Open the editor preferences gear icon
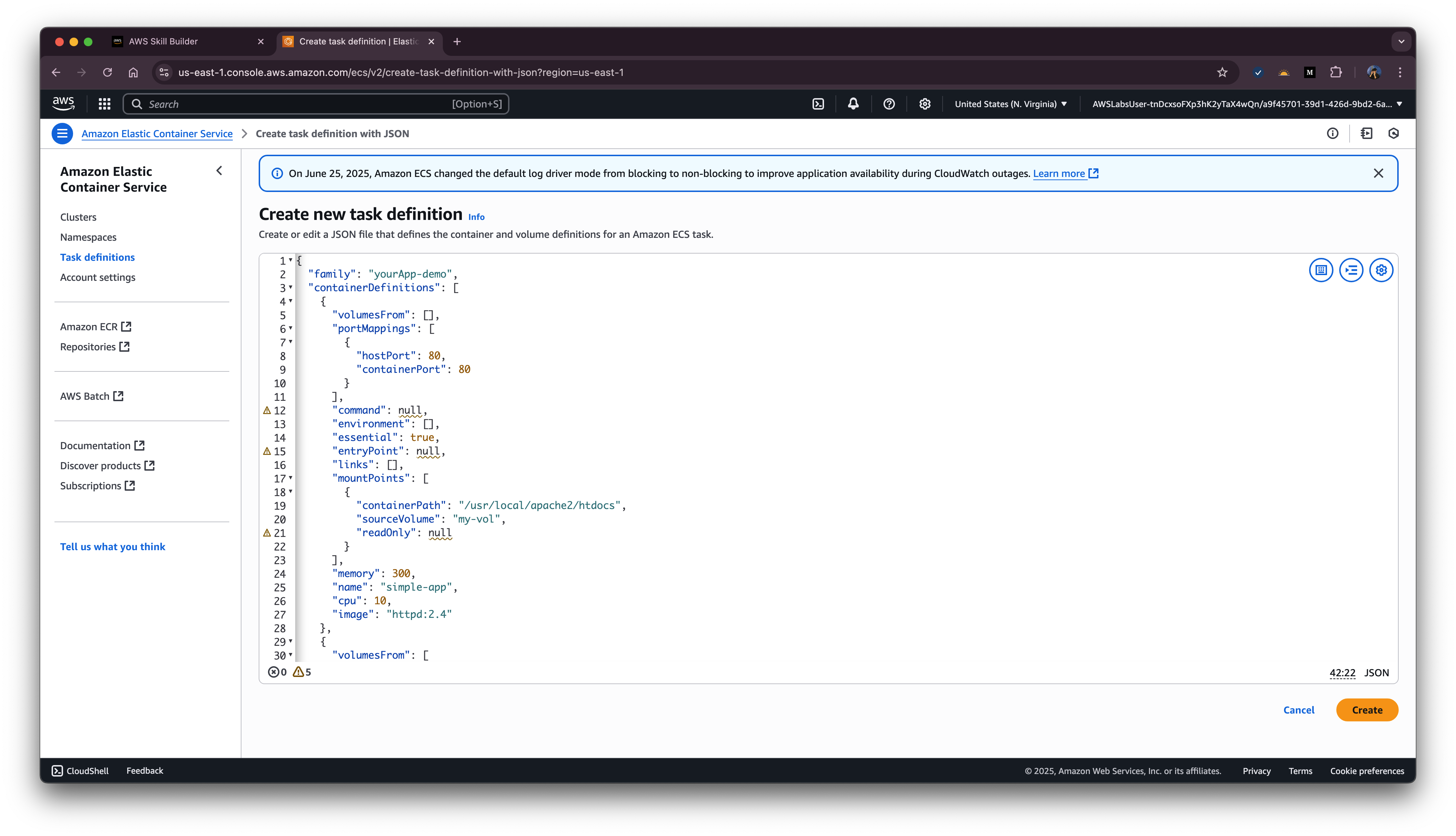 tap(1381, 270)
